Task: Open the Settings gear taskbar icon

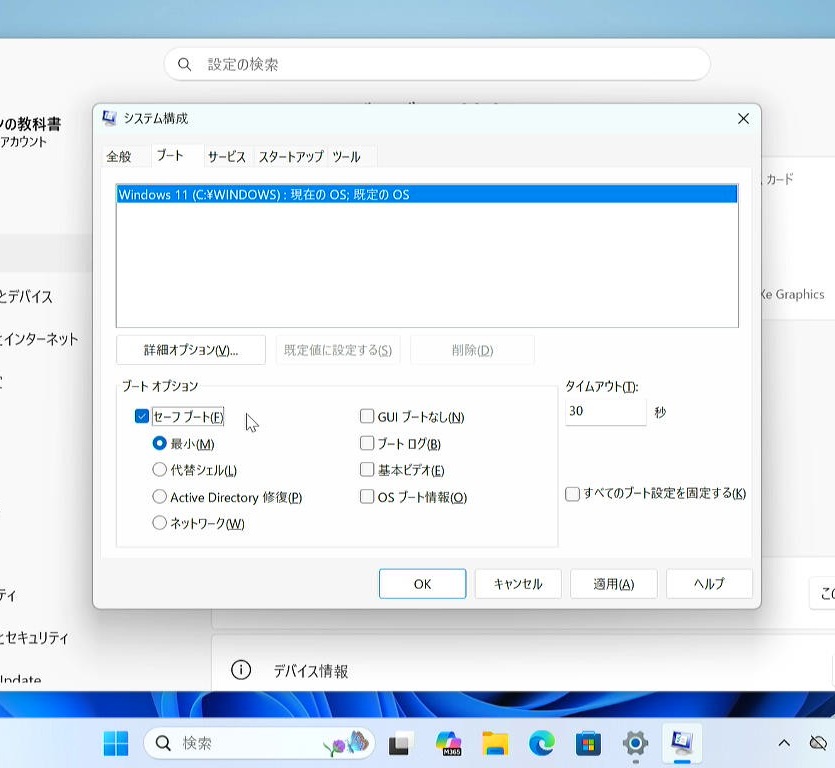Action: point(635,743)
